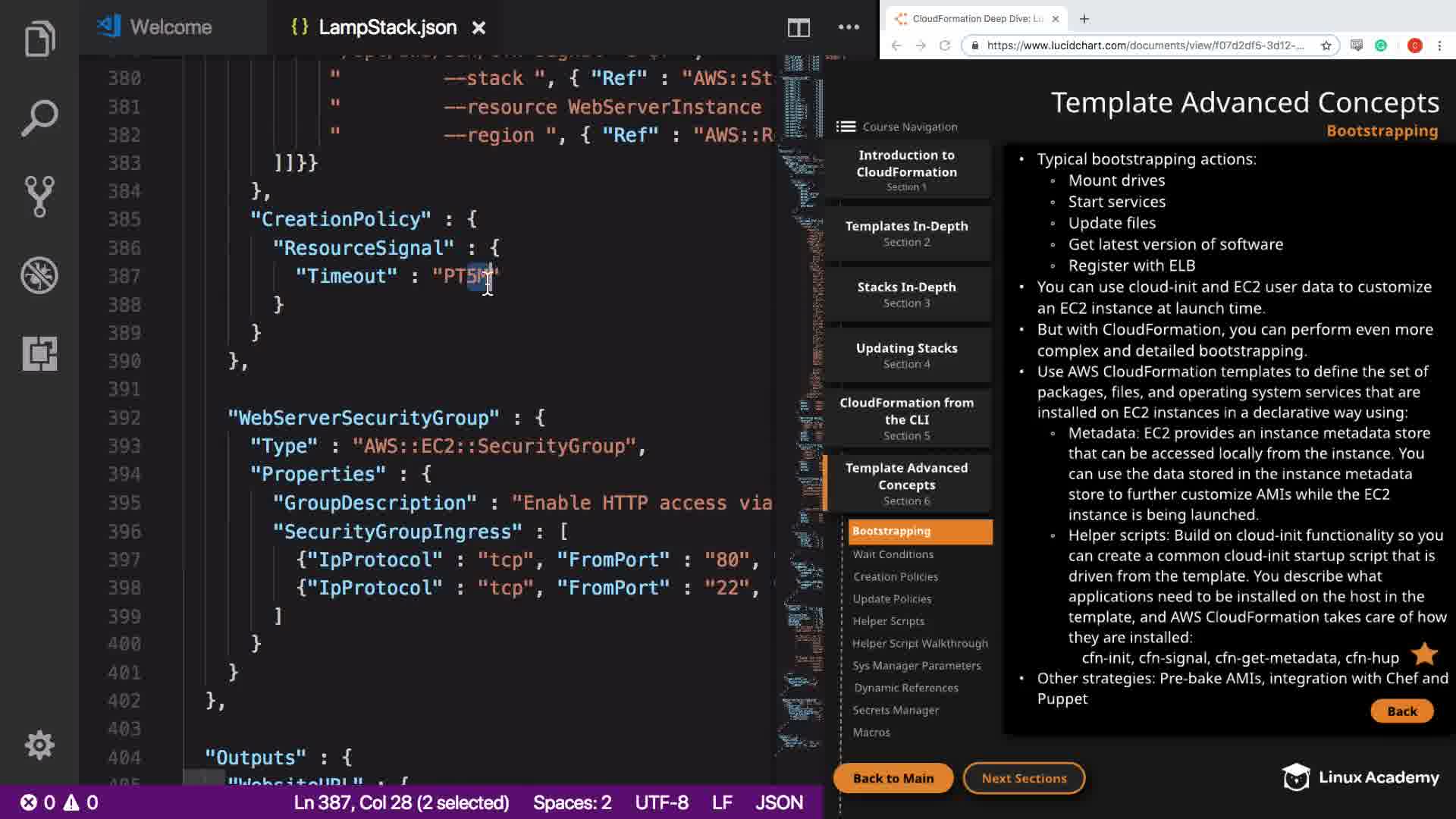Click the split editor icon
The image size is (1456, 819).
[x=798, y=28]
